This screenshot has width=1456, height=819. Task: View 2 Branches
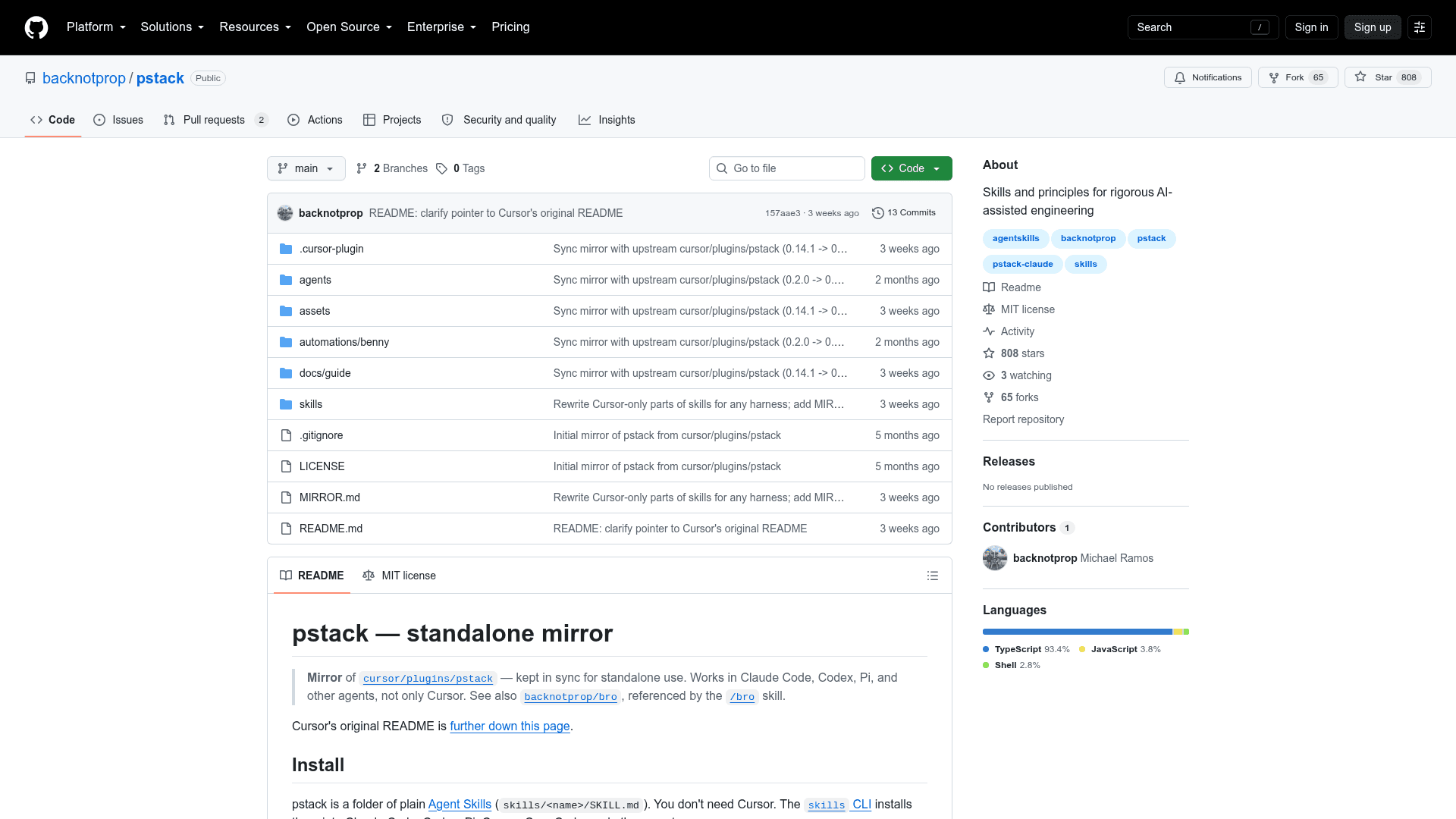pyautogui.click(x=392, y=168)
